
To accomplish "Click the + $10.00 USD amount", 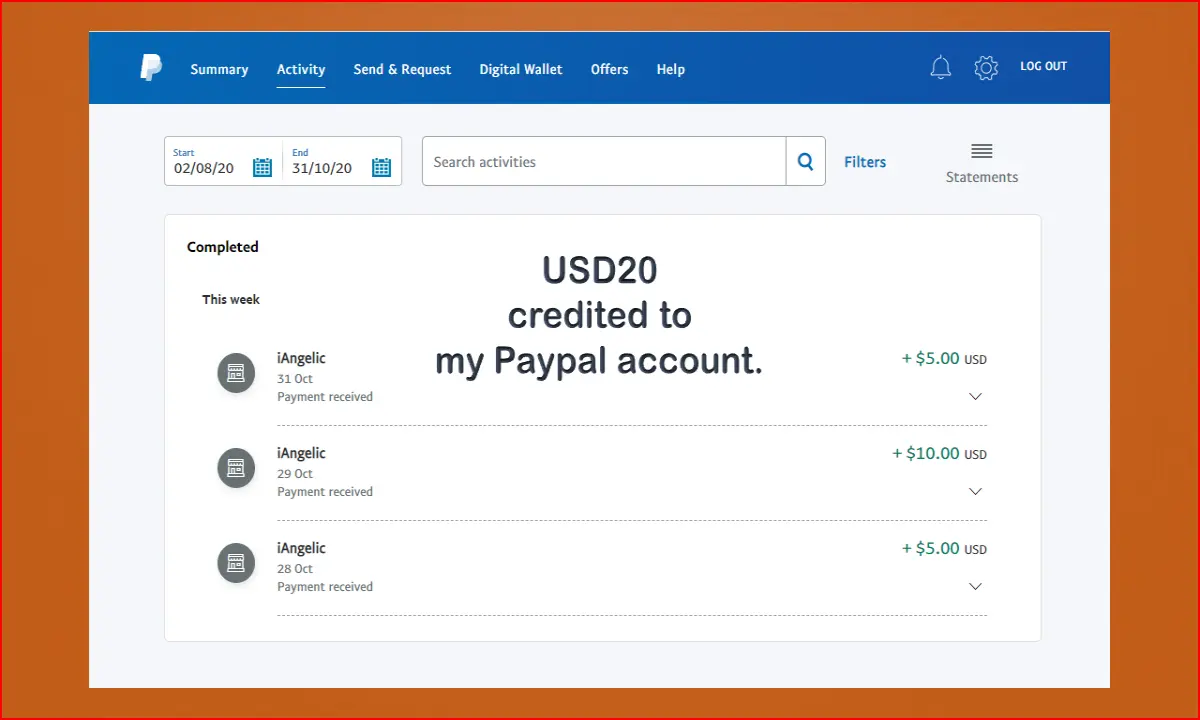I will coord(939,454).
